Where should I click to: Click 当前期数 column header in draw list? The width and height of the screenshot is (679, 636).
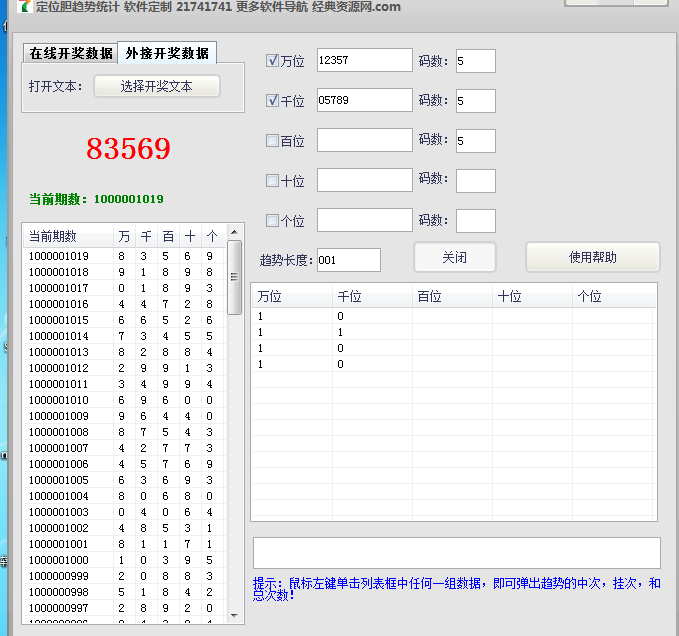point(68,236)
